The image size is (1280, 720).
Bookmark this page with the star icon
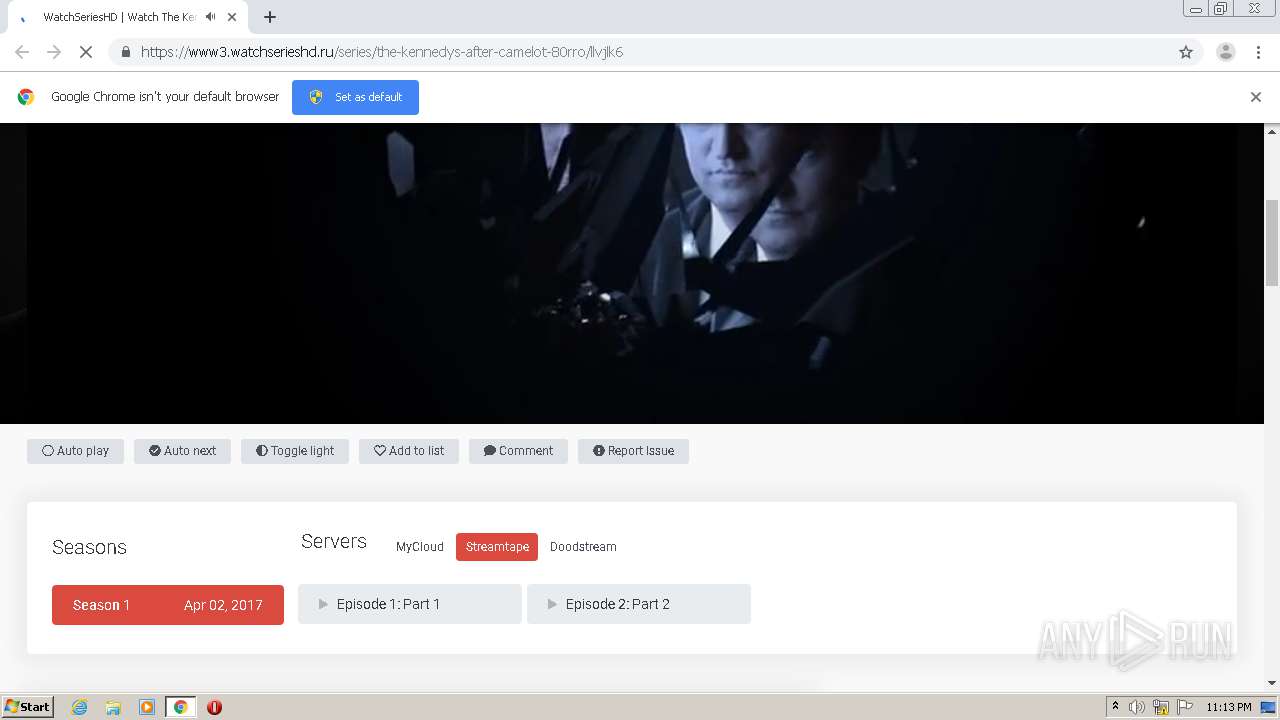tap(1186, 52)
